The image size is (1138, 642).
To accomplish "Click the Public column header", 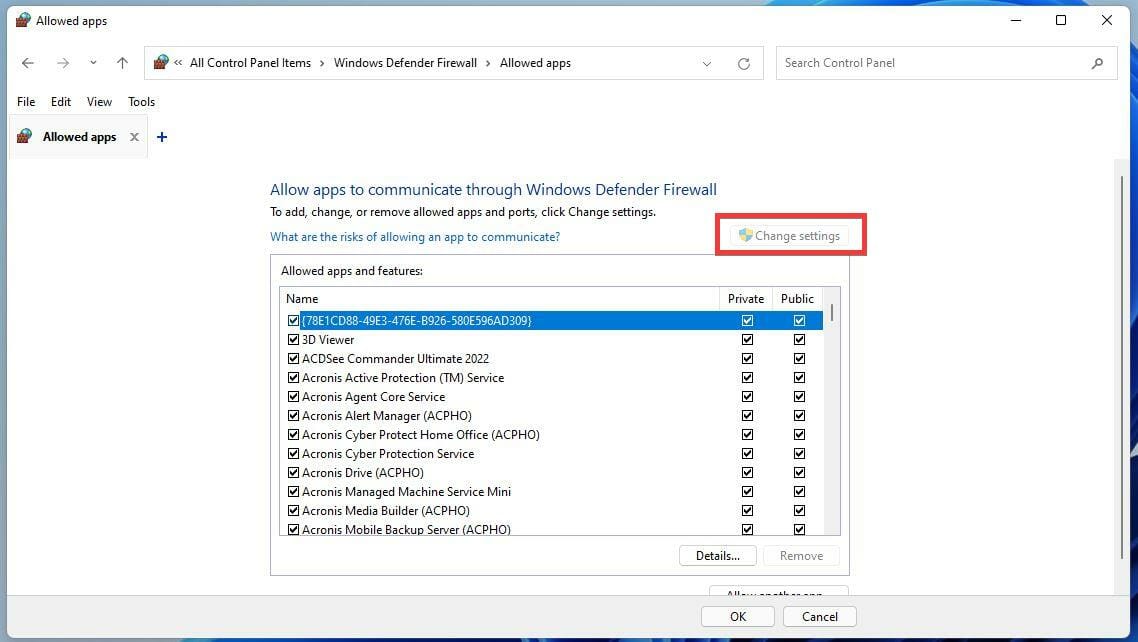I will pos(797,298).
